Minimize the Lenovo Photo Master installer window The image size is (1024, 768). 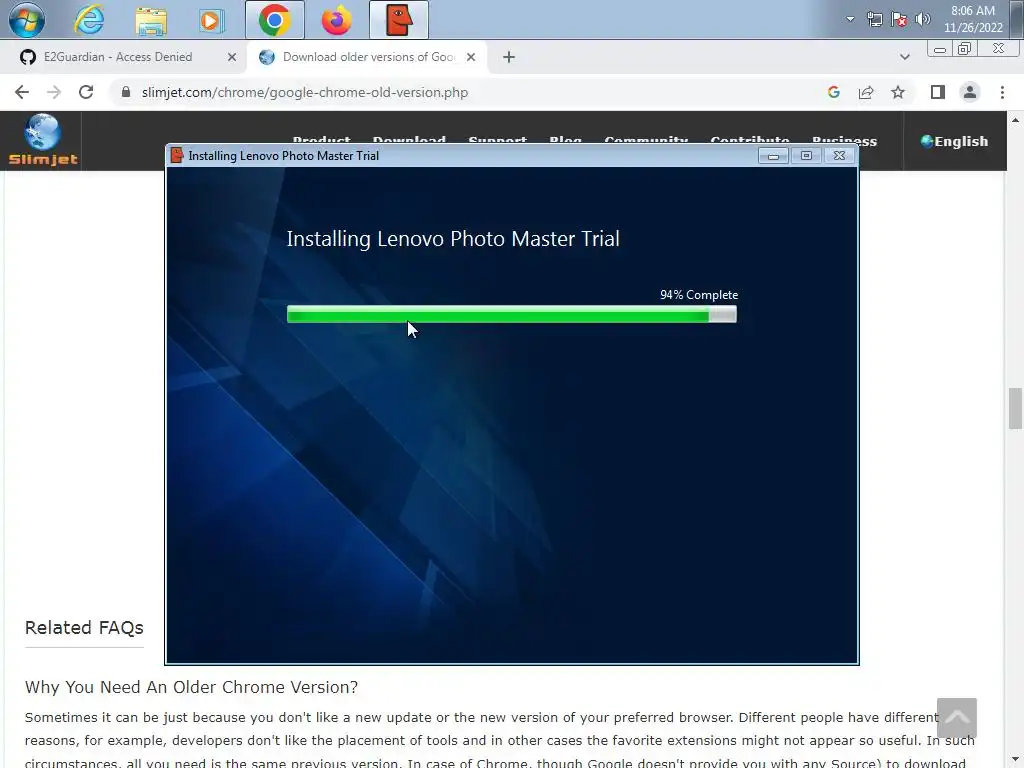pyautogui.click(x=773, y=155)
